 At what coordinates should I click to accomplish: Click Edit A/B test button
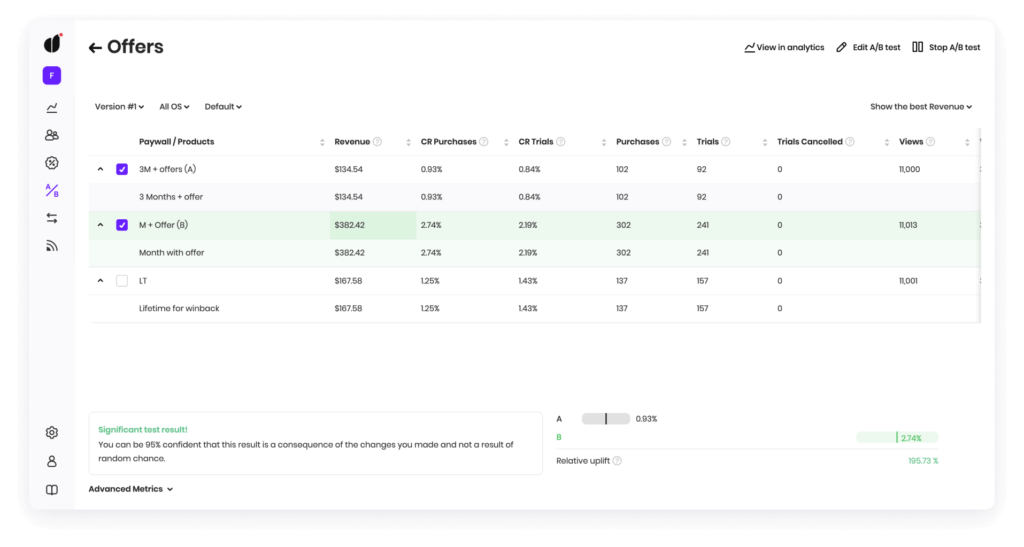coord(868,48)
